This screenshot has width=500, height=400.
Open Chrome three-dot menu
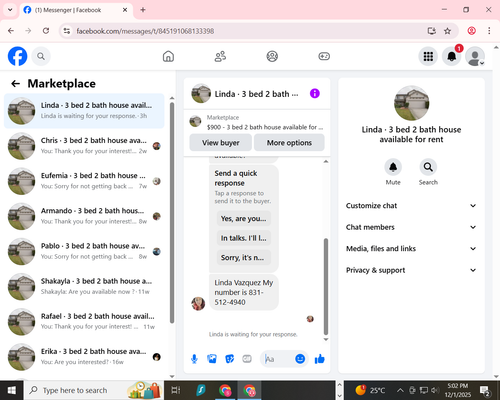click(x=489, y=31)
